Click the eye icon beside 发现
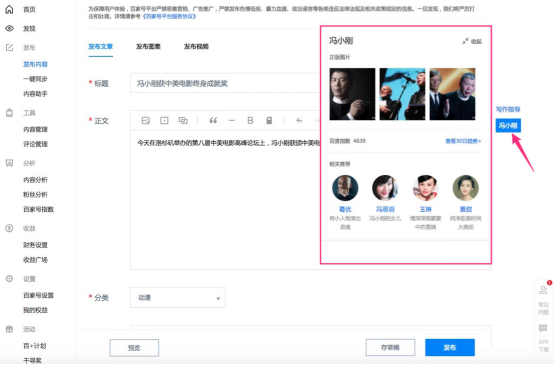This screenshot has width=554, height=365. coord(10,29)
